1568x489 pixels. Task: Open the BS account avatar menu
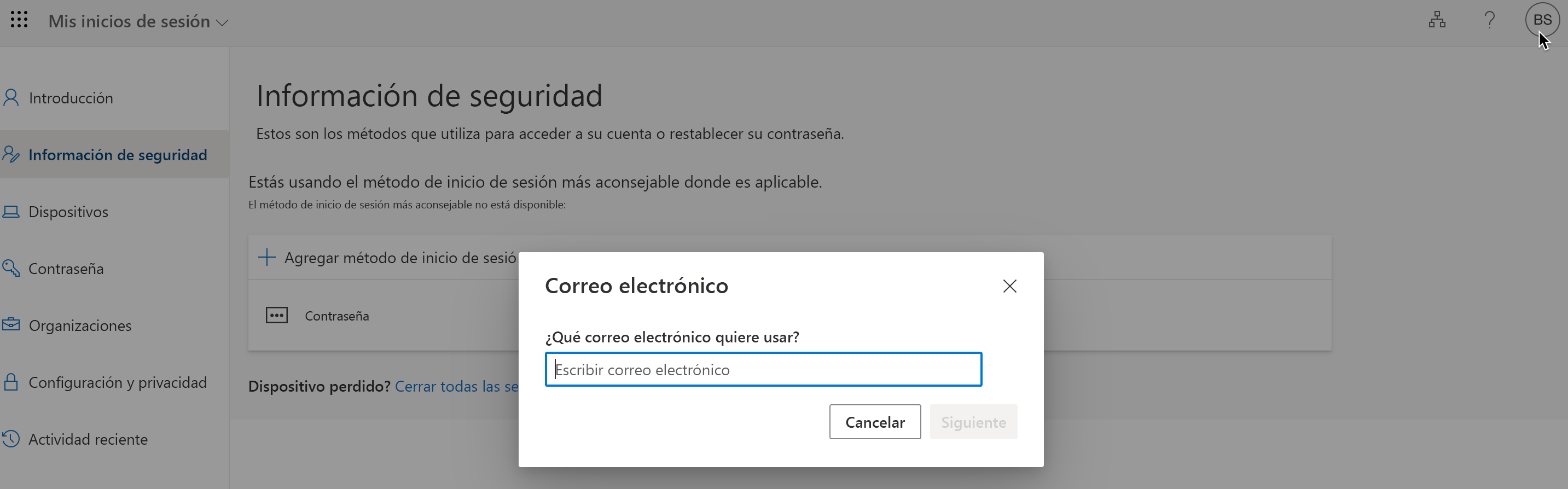[1542, 19]
